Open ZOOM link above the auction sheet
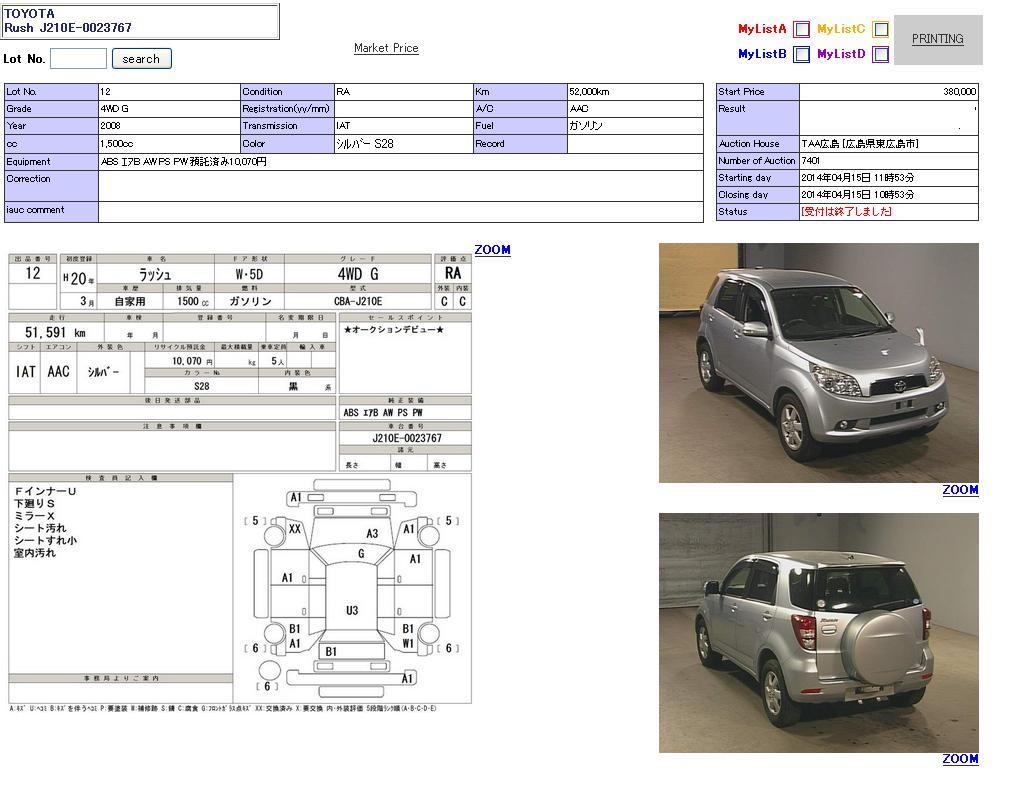This screenshot has height=798, width=1020. click(x=492, y=250)
